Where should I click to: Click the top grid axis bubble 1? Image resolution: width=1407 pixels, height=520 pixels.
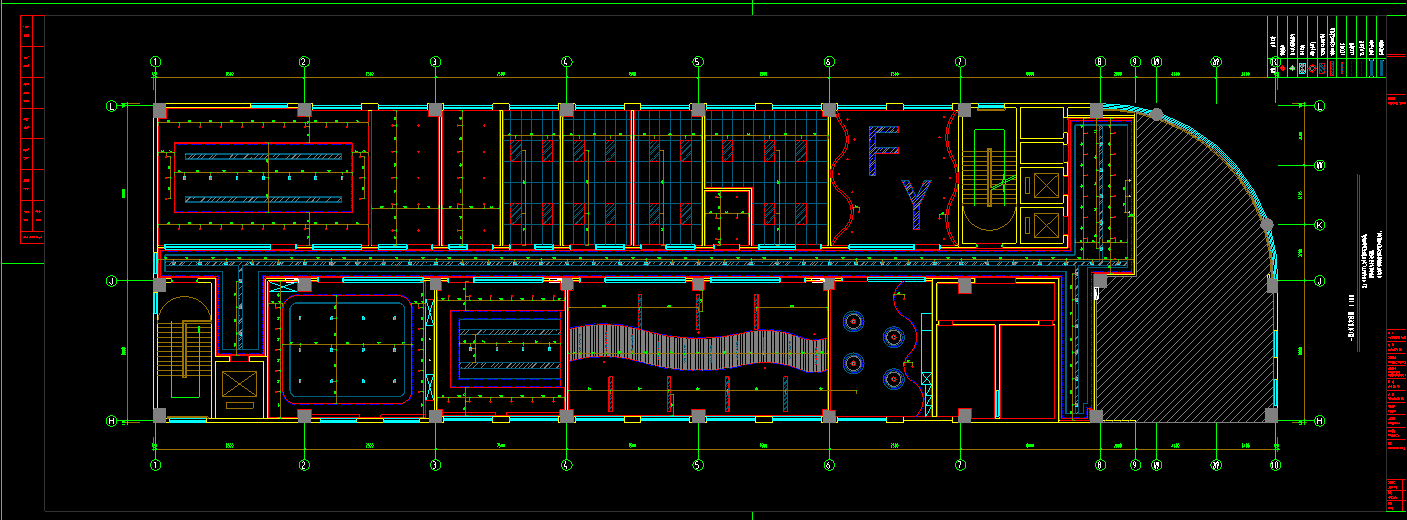pyautogui.click(x=155, y=62)
